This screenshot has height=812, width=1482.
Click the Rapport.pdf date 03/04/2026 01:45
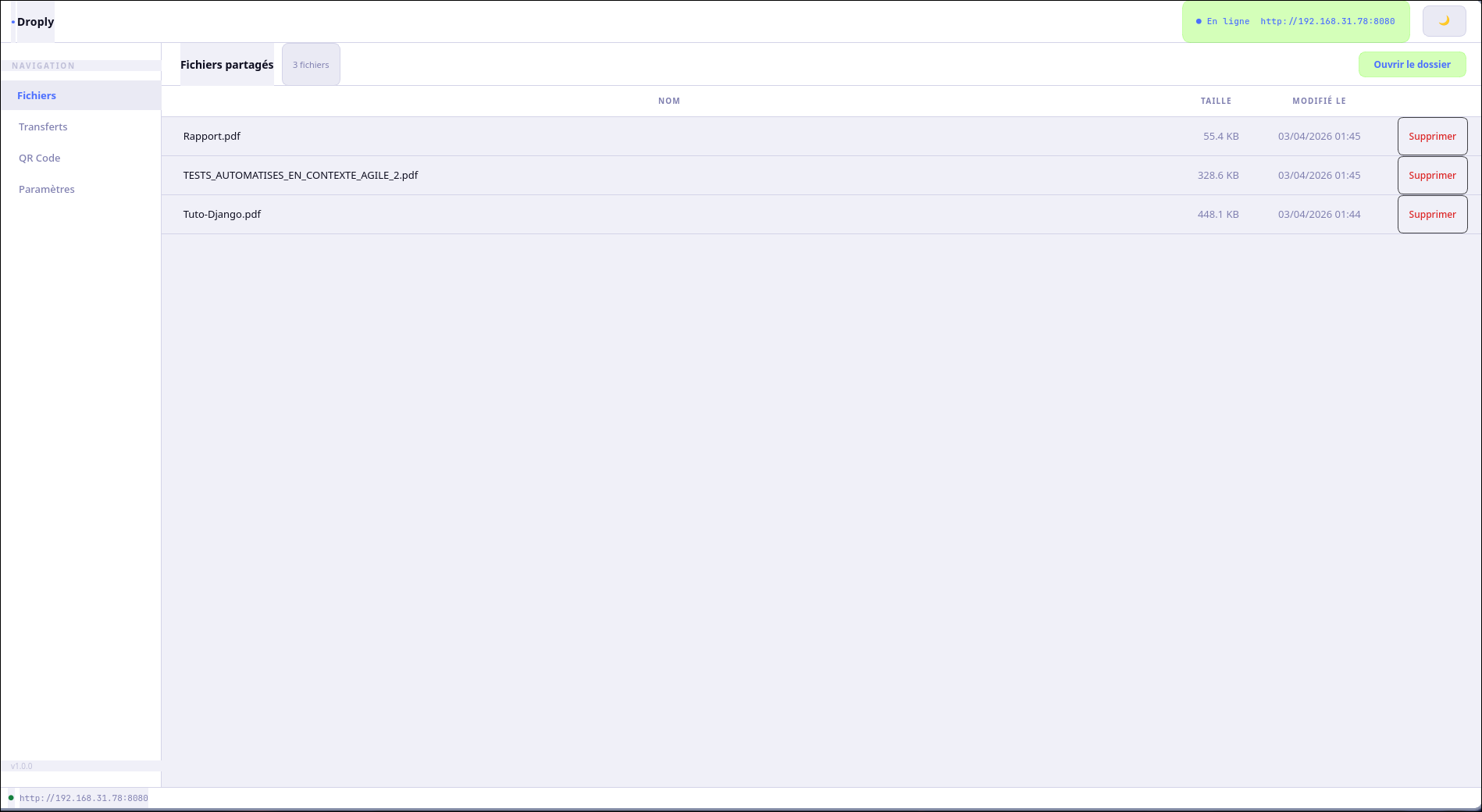[1319, 136]
